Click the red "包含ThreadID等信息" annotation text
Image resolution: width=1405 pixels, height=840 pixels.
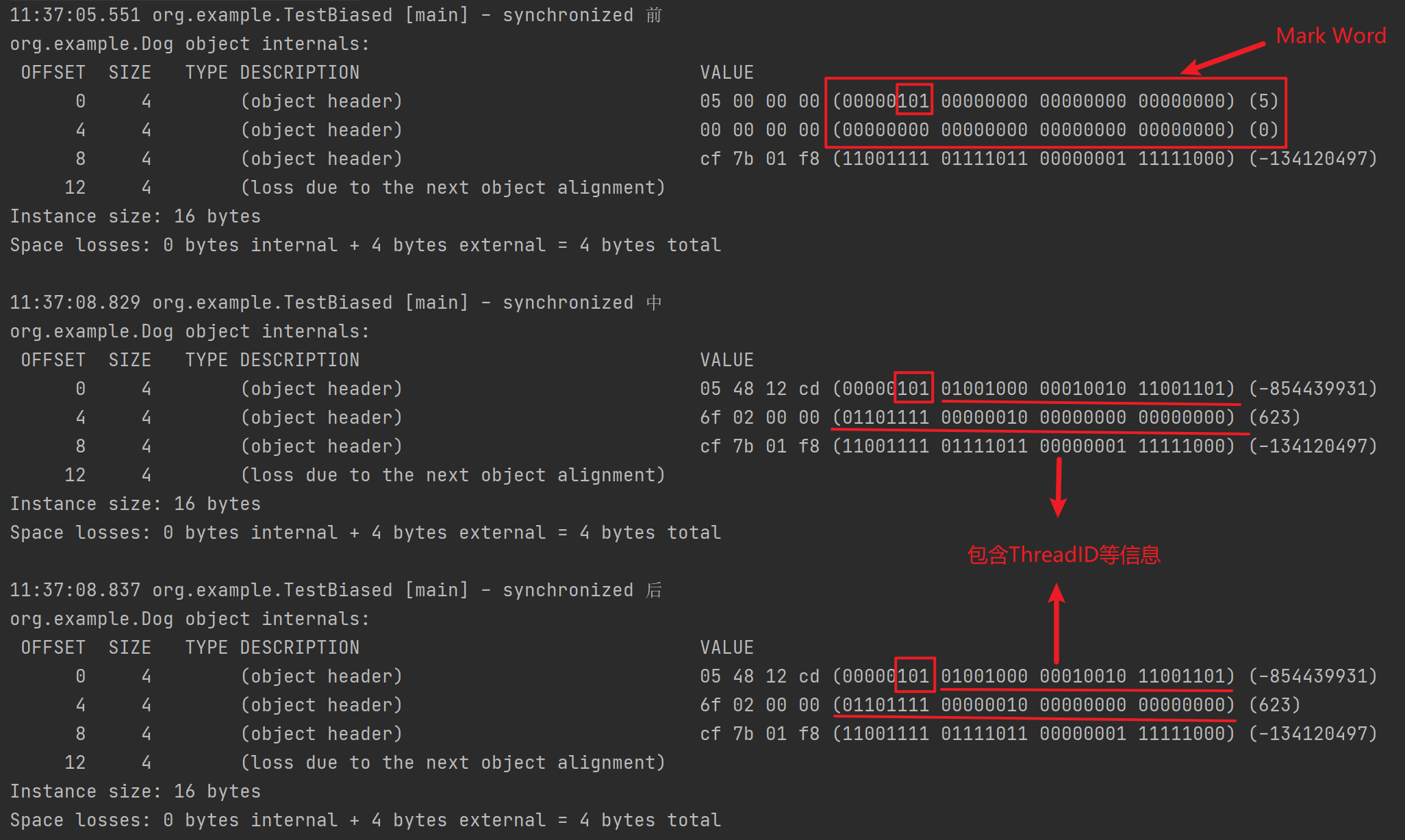[1063, 555]
